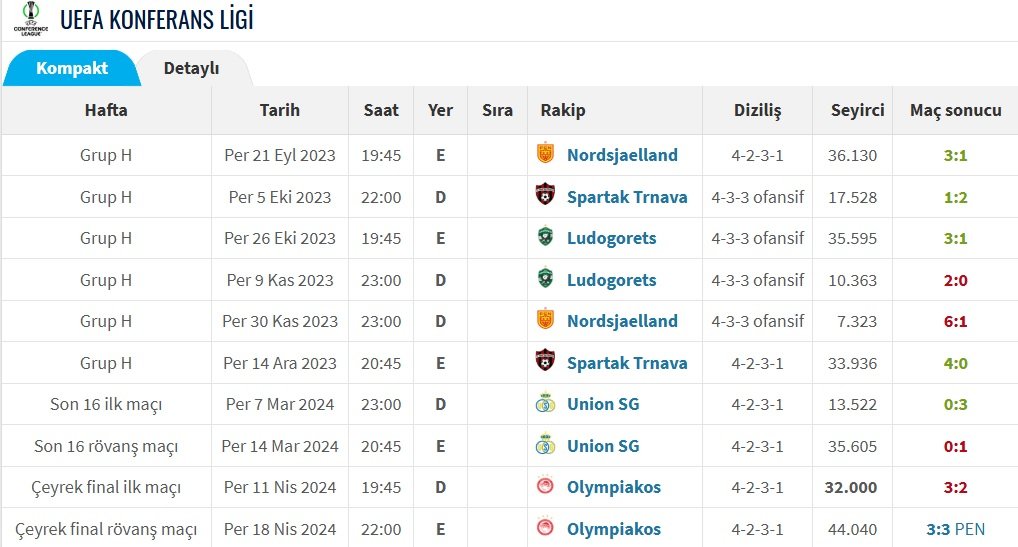This screenshot has height=547, width=1018.
Task: Open the 6:1 result against Nordsjaelland
Action: (955, 321)
